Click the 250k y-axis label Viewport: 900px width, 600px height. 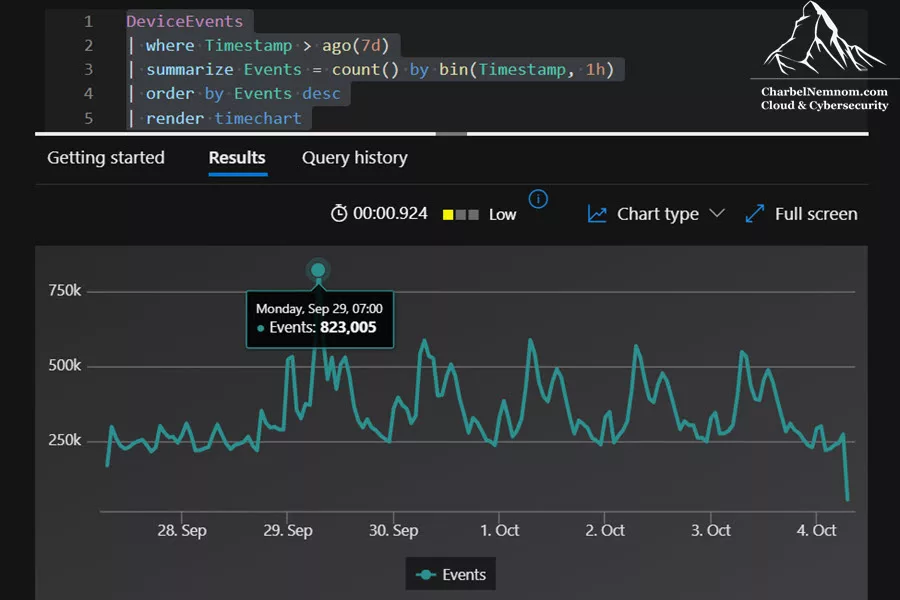65,440
